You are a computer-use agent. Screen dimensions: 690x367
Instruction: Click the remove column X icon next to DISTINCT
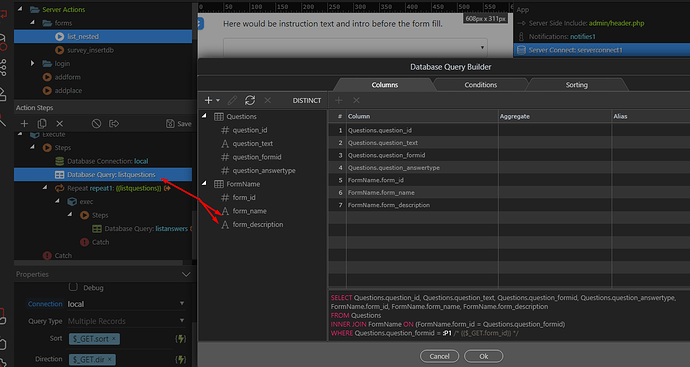coord(356,100)
